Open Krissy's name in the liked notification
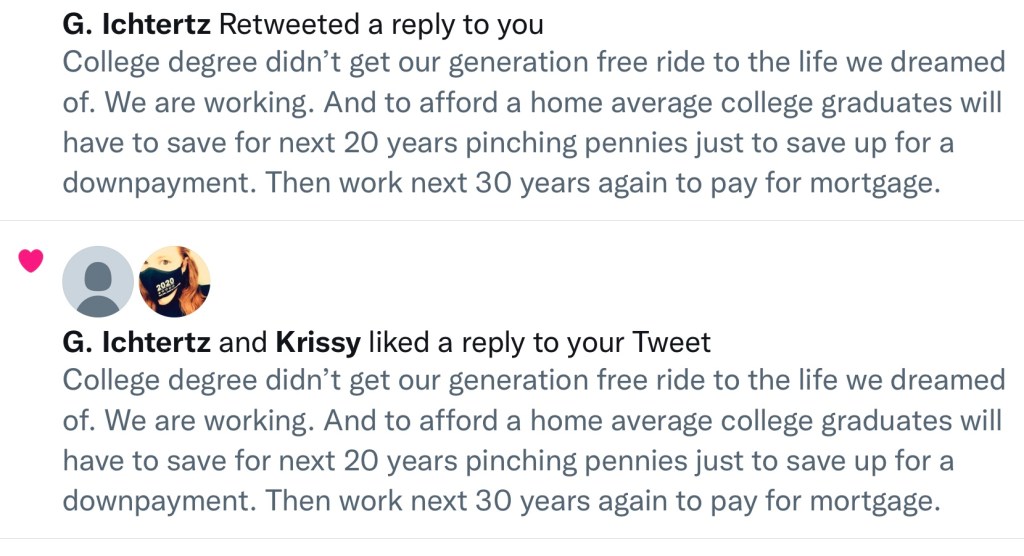Screen dimensions: 1024x556 318,343
